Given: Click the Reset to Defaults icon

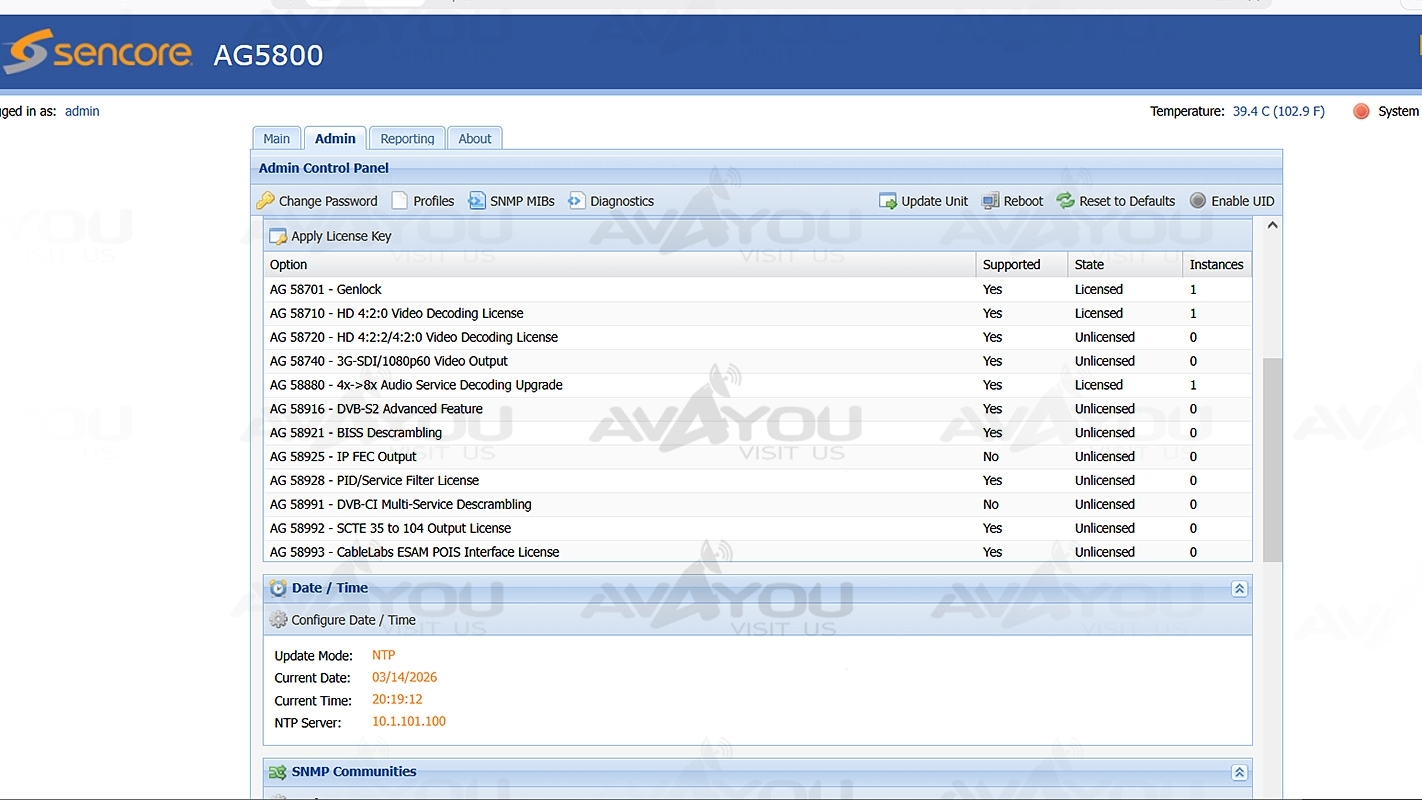Looking at the screenshot, I should [x=1066, y=201].
